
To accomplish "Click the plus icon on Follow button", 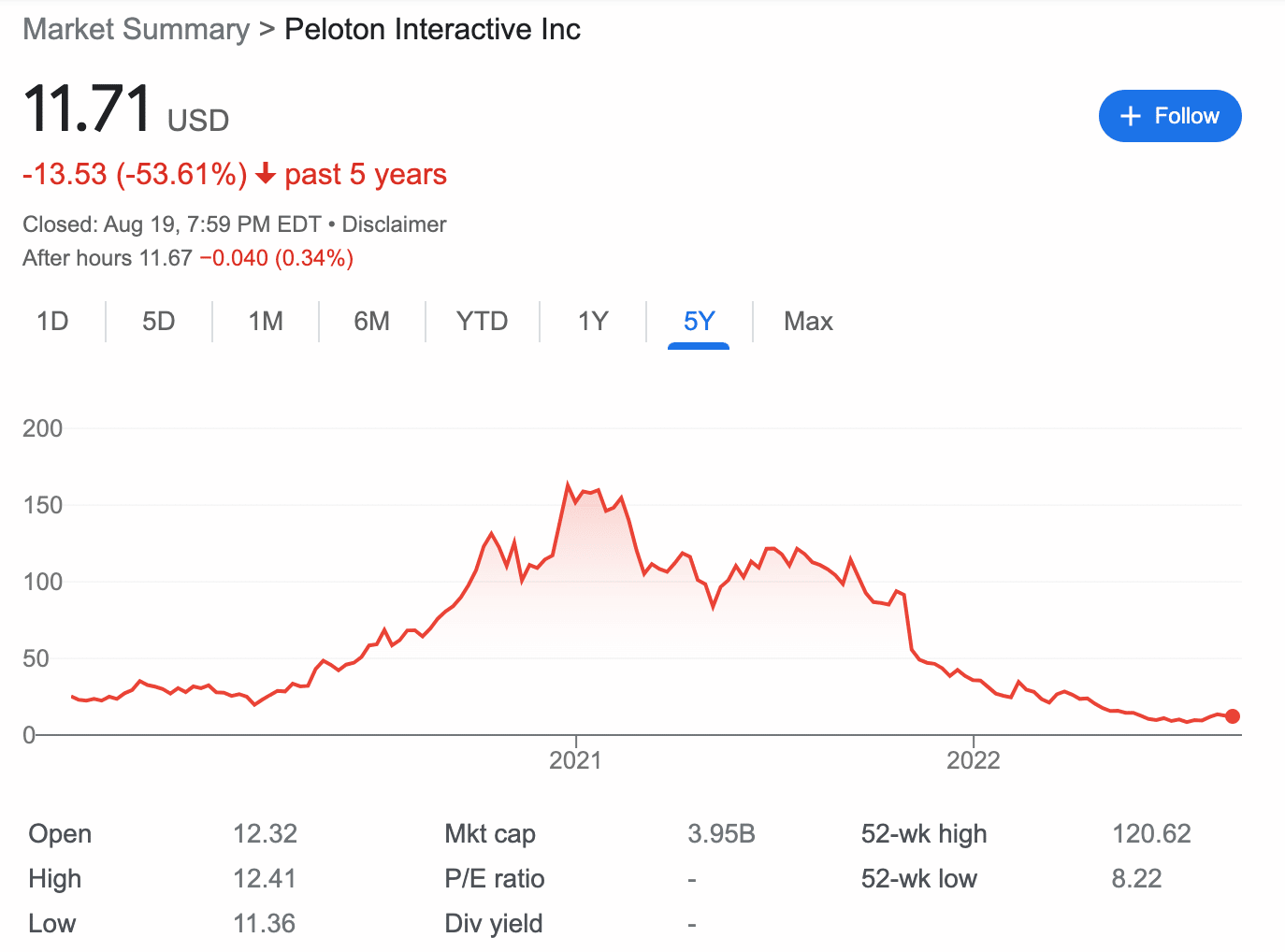I will [1131, 116].
